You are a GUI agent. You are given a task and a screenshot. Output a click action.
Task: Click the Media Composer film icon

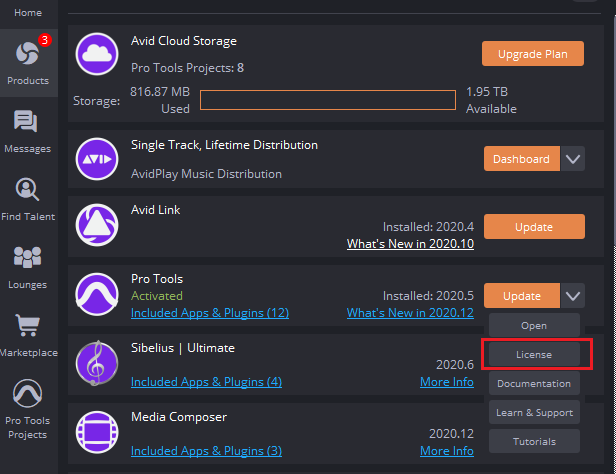click(x=97, y=432)
